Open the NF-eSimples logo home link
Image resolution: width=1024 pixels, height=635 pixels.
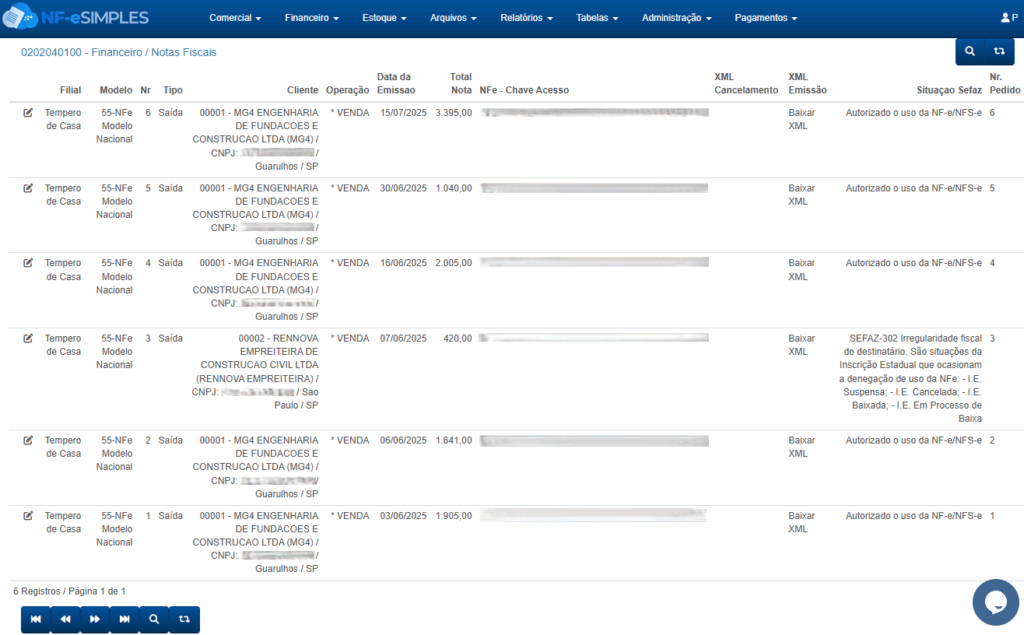click(76, 18)
